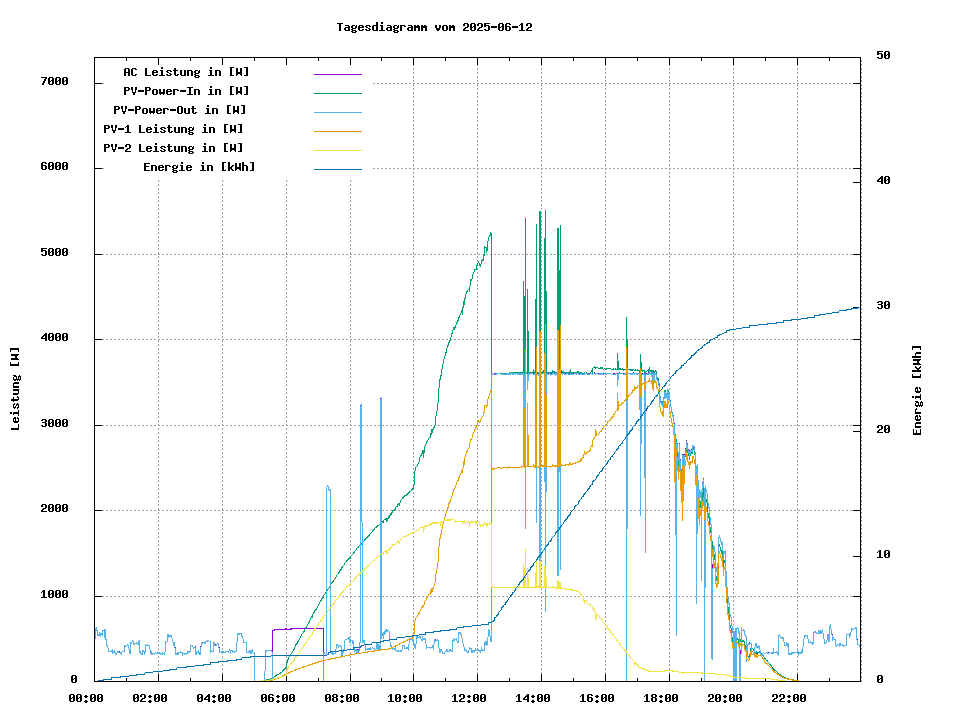Image resolution: width=960 pixels, height=720 pixels.
Task: Pick the "PV-2 Leistung in [W]" legend entry
Action: click(173, 148)
